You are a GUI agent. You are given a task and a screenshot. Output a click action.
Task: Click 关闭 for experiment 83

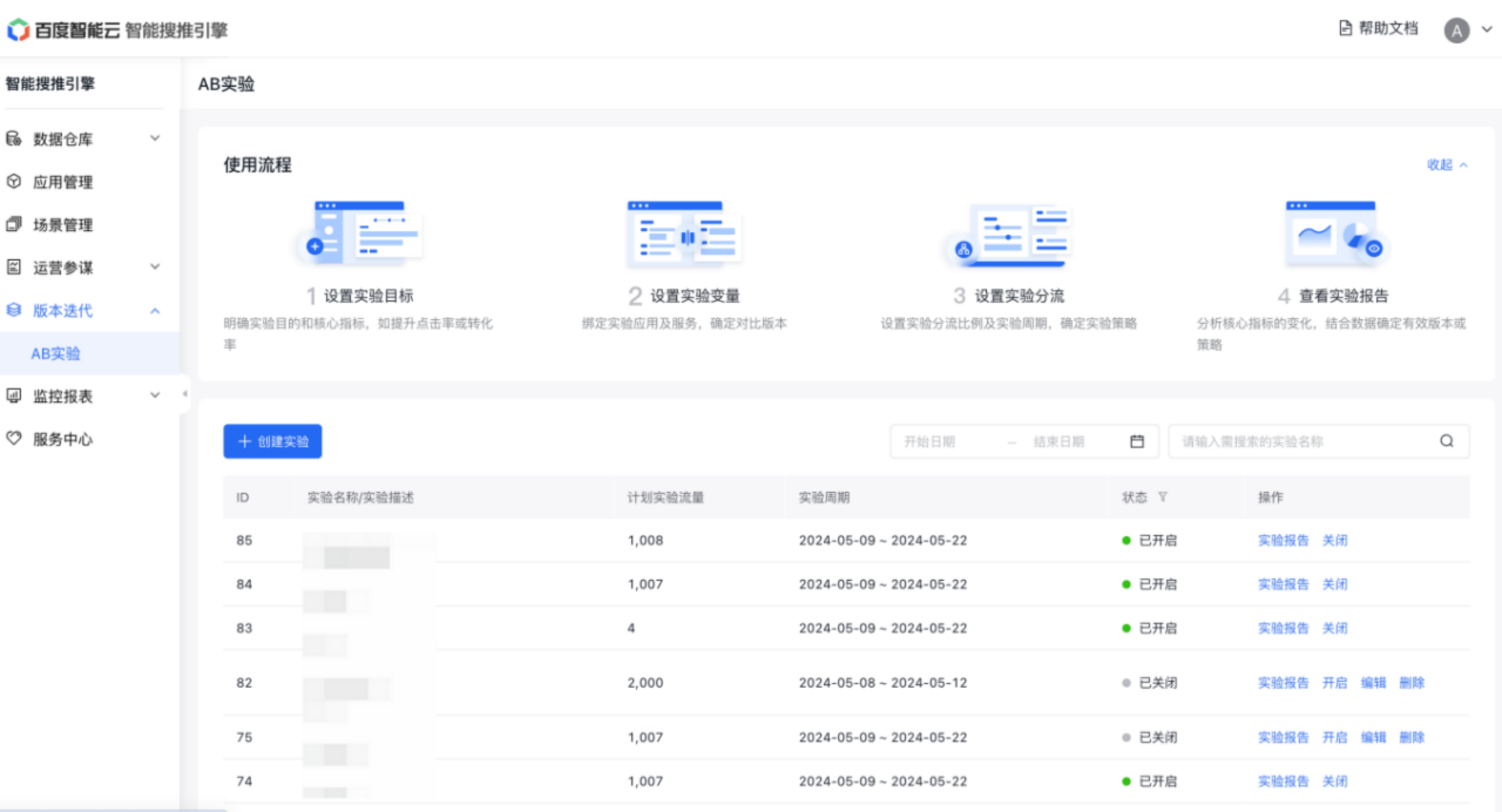coord(1335,628)
